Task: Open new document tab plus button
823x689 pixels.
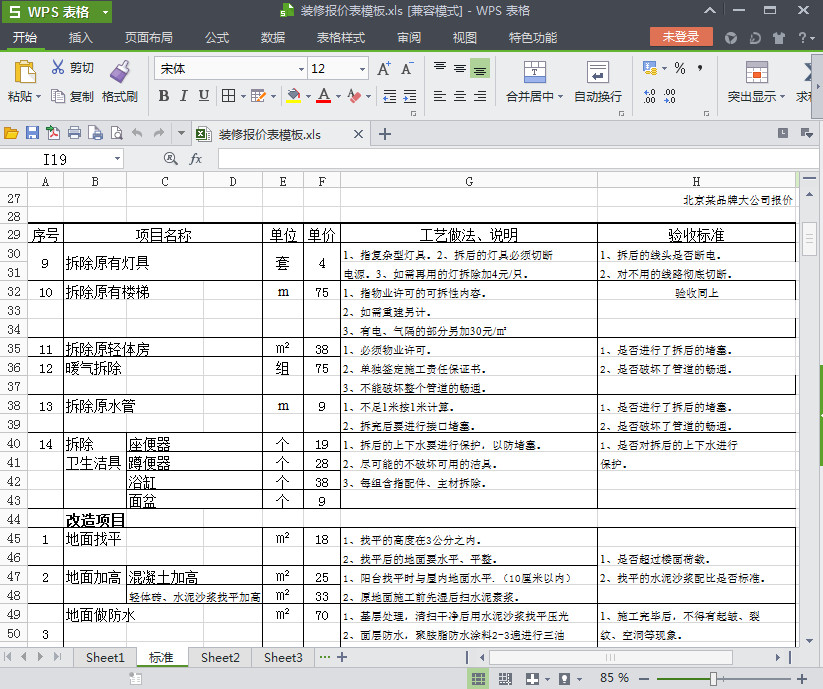Action: click(385, 134)
